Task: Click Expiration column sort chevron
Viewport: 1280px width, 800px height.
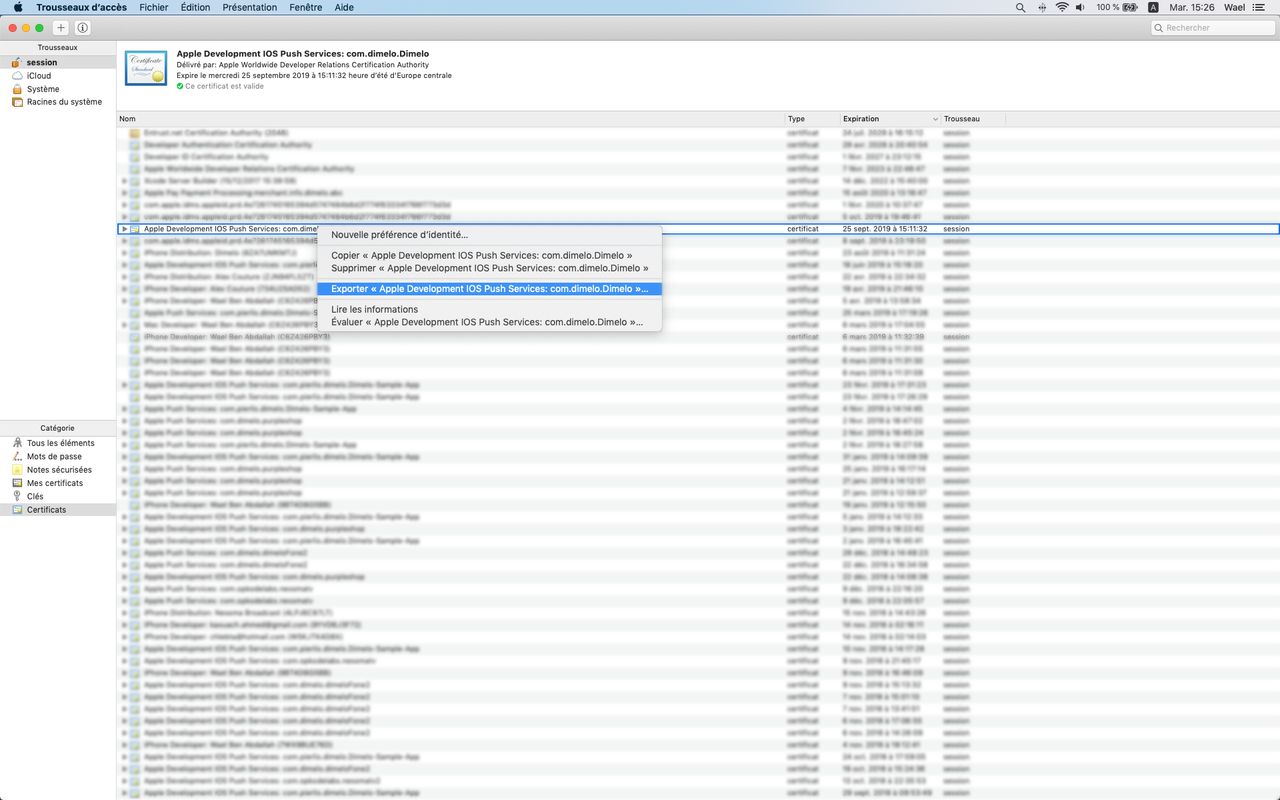Action: click(935, 119)
